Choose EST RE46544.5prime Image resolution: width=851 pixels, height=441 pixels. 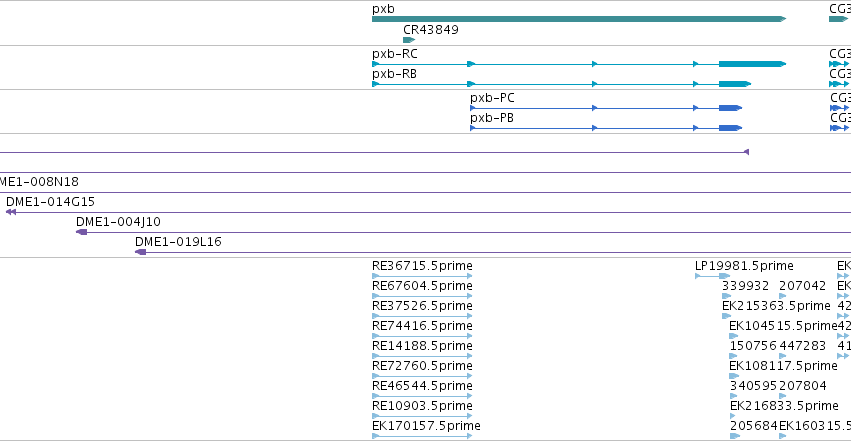point(422,396)
